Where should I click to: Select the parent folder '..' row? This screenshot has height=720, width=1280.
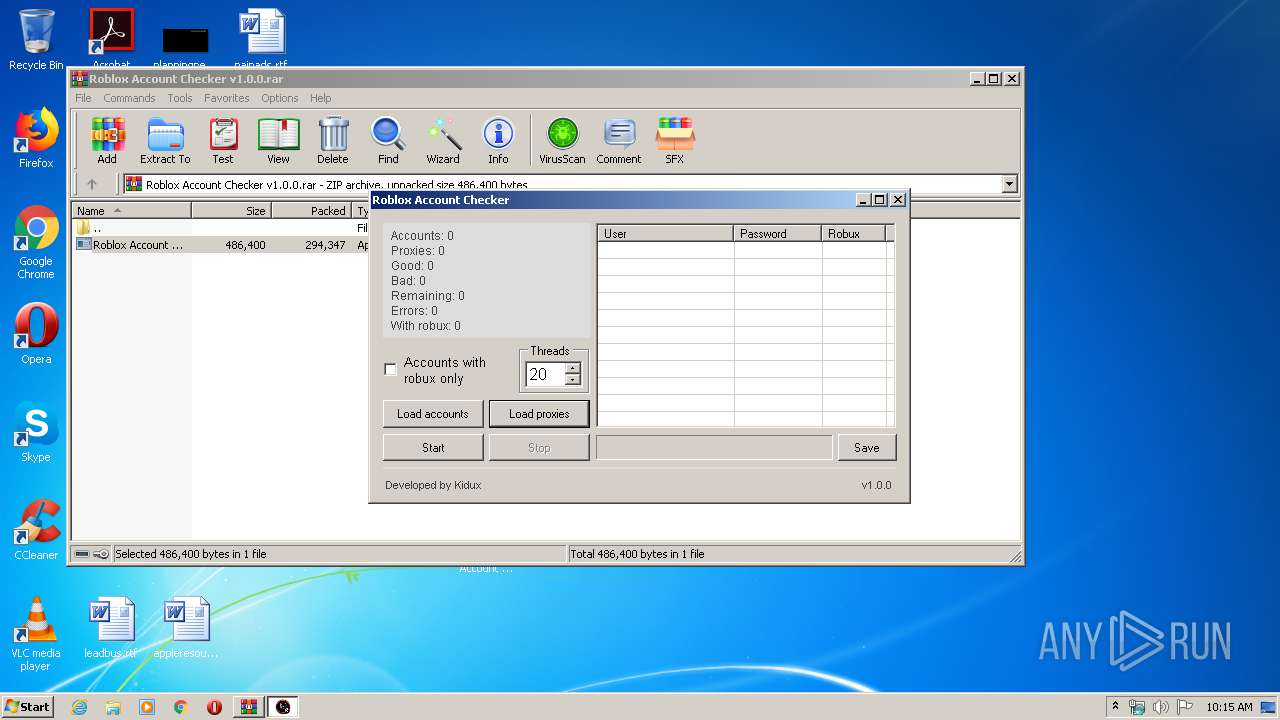(222, 228)
